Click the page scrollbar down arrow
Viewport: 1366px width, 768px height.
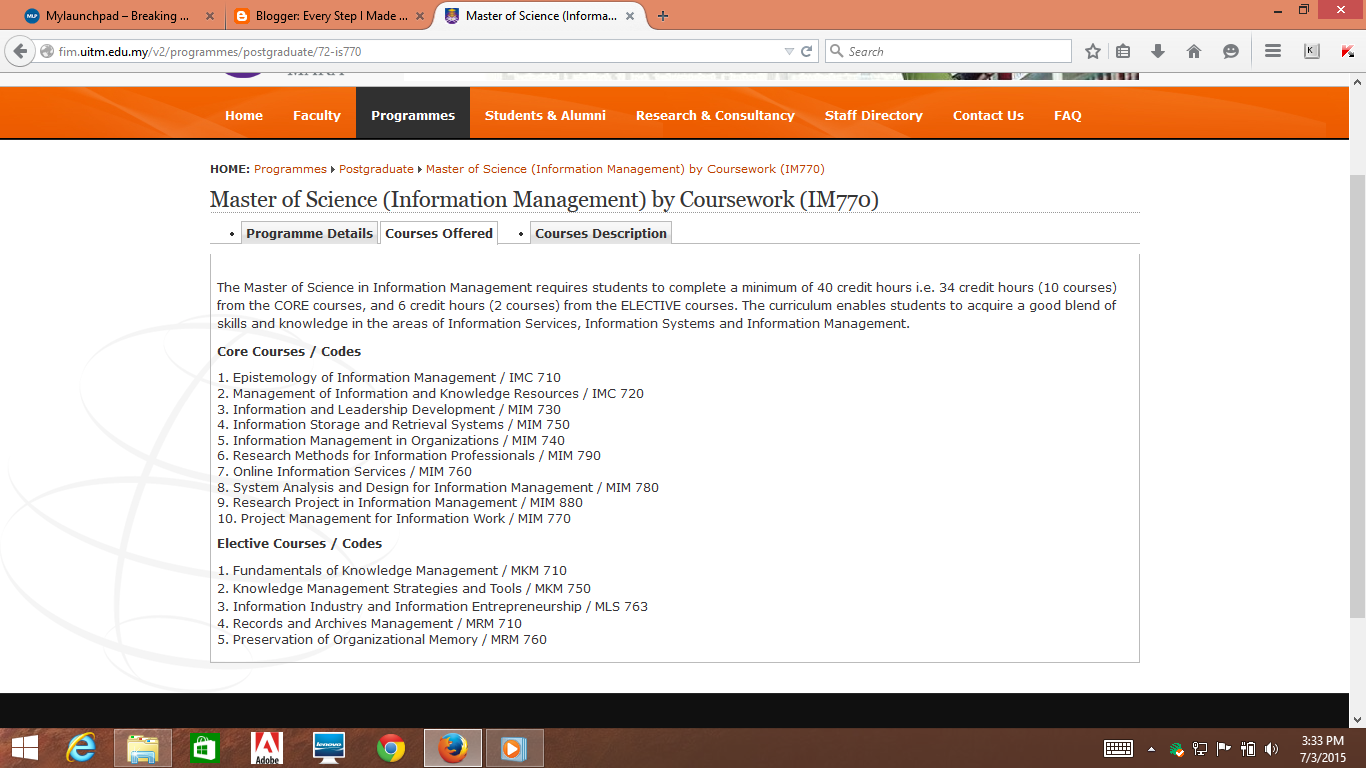tap(1357, 719)
